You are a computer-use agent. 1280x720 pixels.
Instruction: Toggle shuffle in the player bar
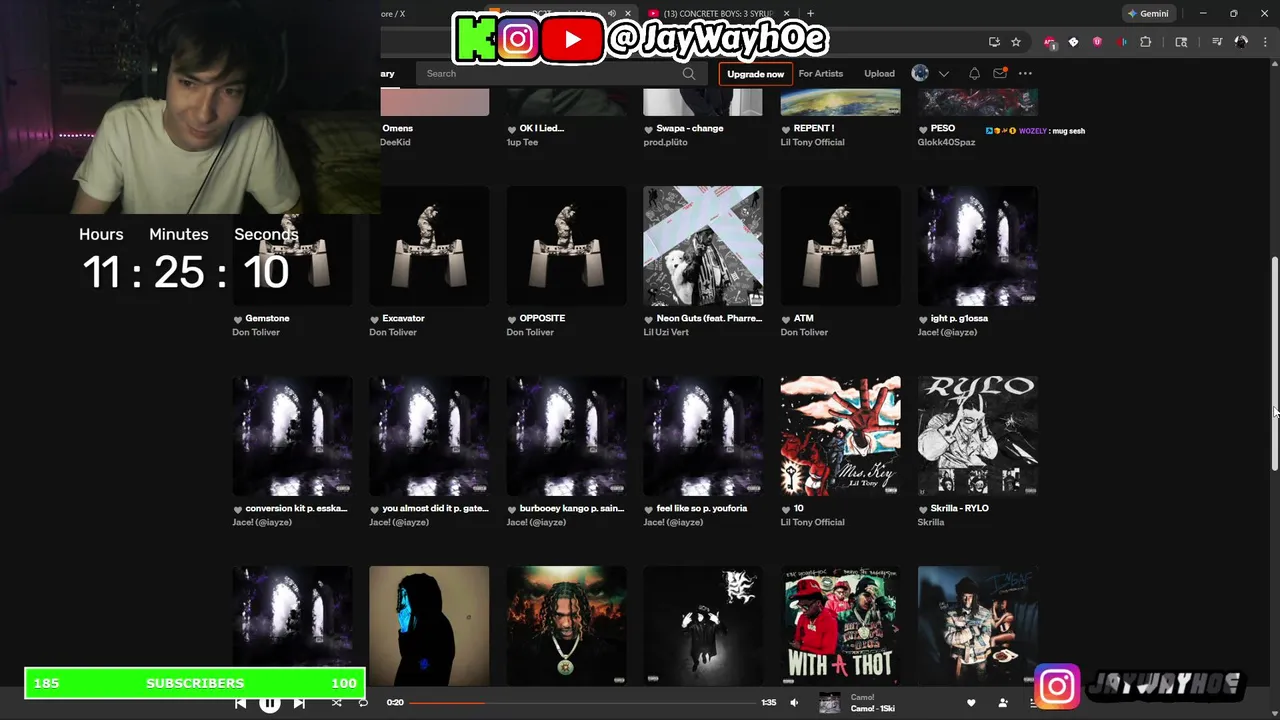336,703
